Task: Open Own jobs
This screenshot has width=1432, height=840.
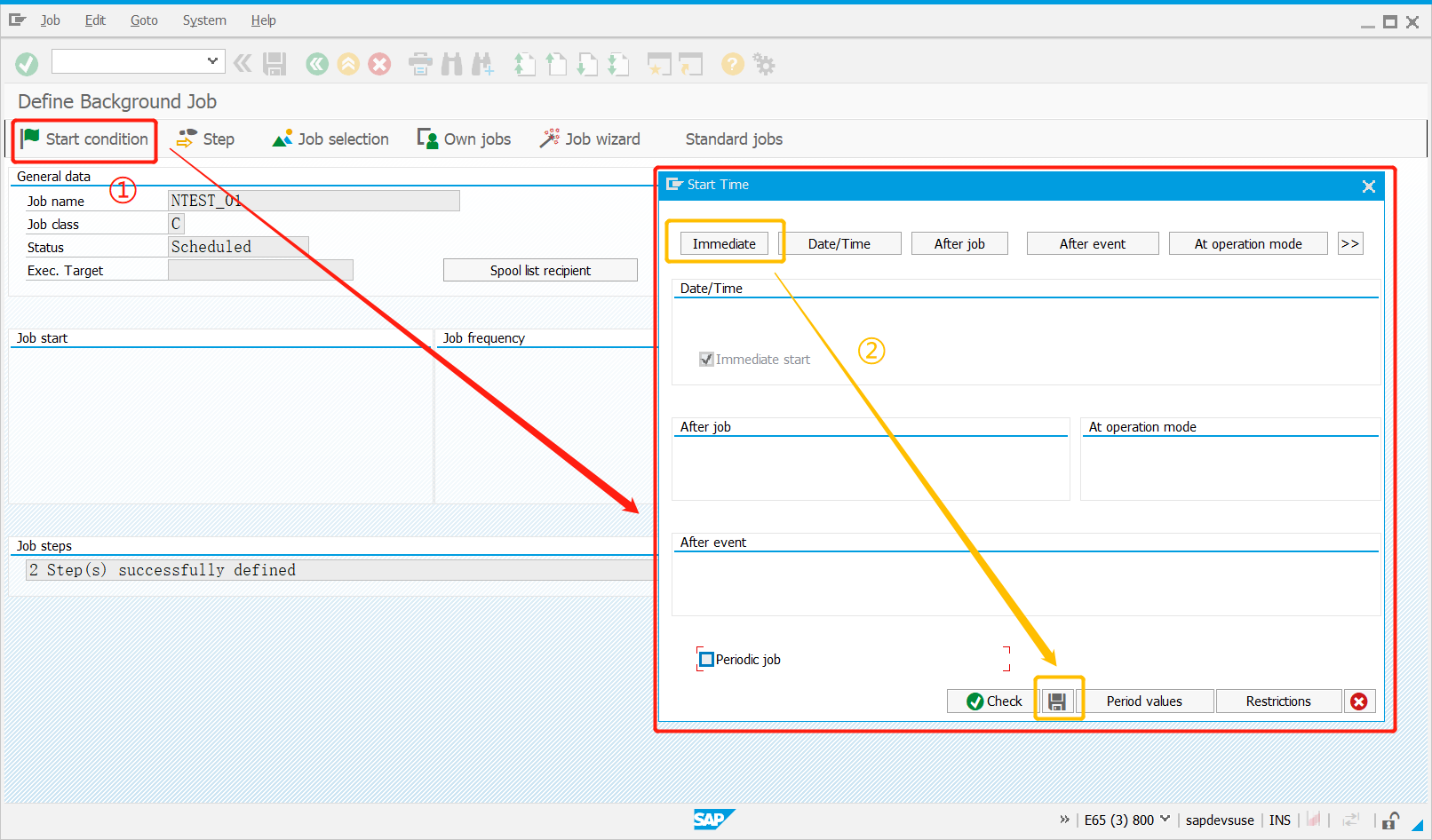Action: point(464,139)
